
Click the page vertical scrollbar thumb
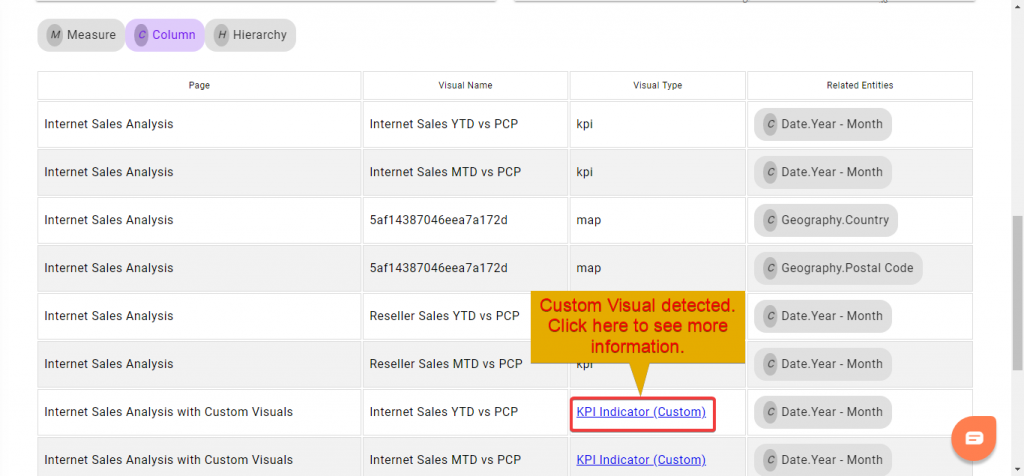1017,294
